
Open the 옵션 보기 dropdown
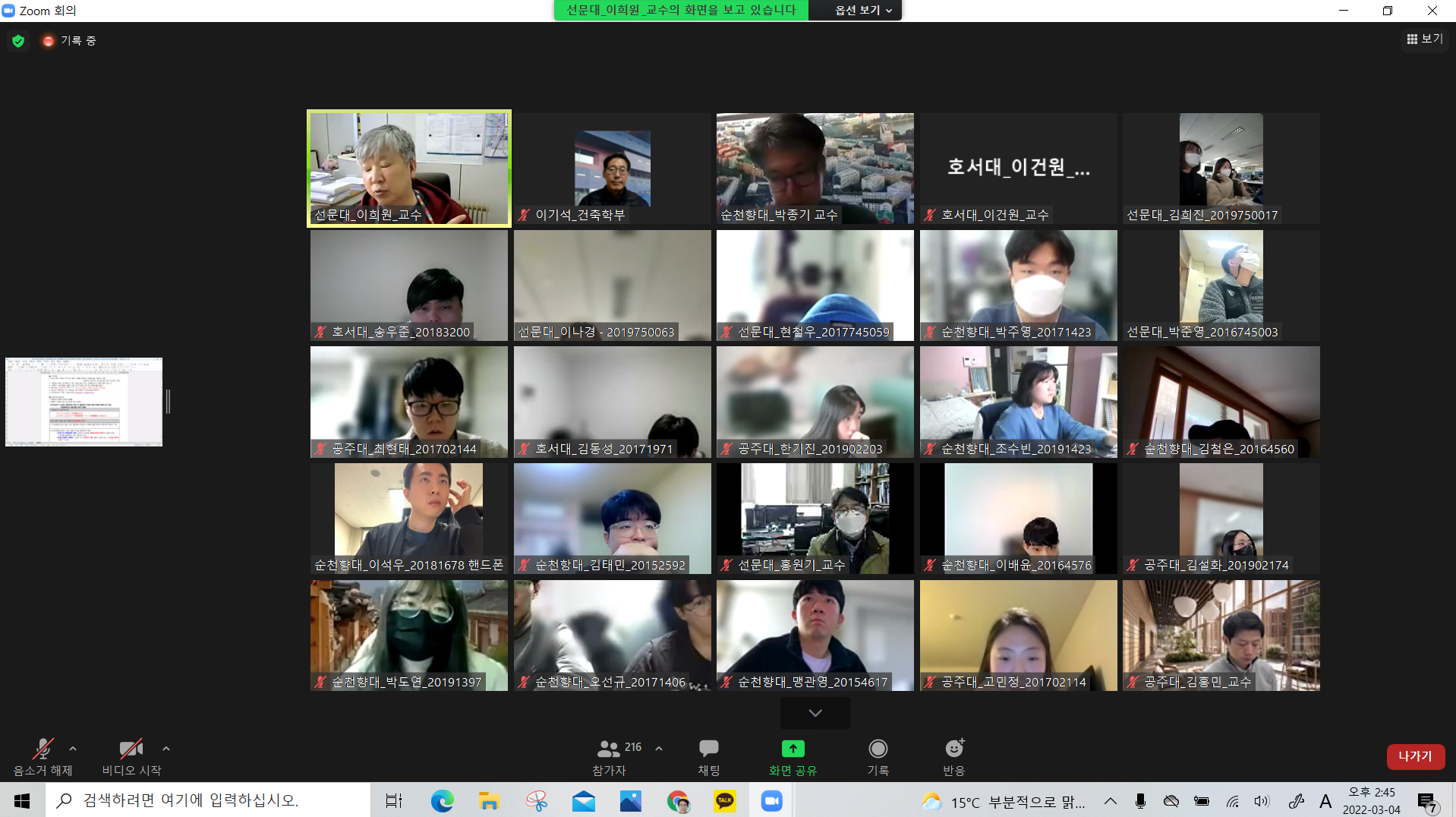[x=863, y=10]
